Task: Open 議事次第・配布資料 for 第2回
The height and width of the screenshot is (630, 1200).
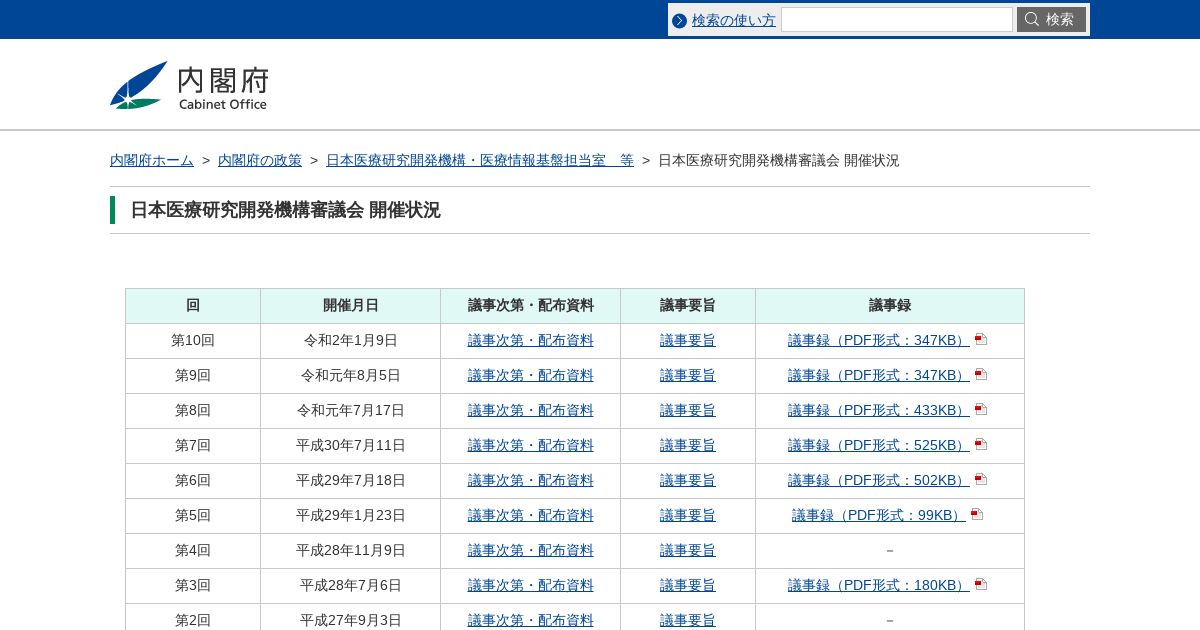Action: point(531,620)
